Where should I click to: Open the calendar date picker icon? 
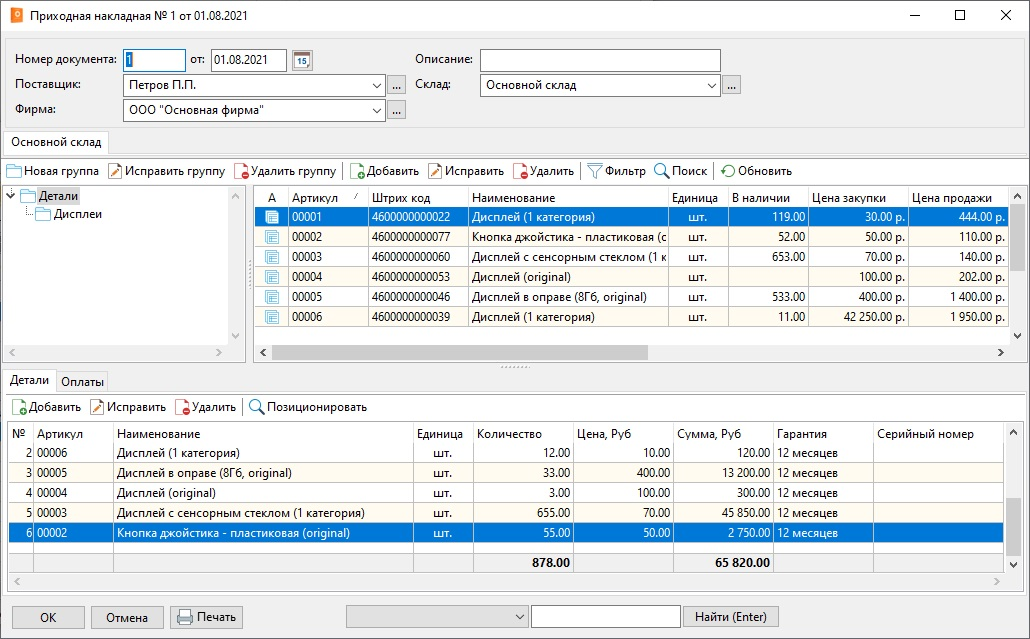pyautogui.click(x=302, y=61)
